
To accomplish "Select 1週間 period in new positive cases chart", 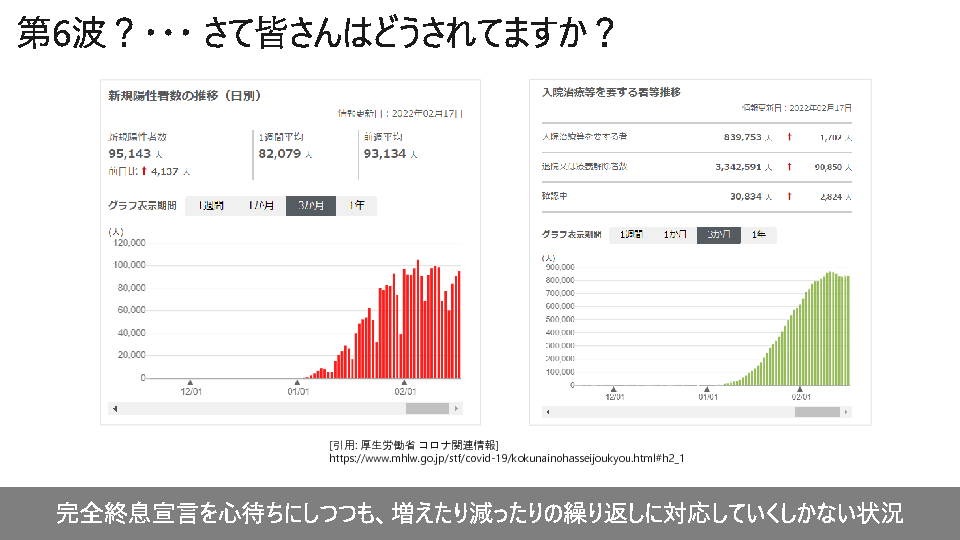I will click(x=211, y=206).
